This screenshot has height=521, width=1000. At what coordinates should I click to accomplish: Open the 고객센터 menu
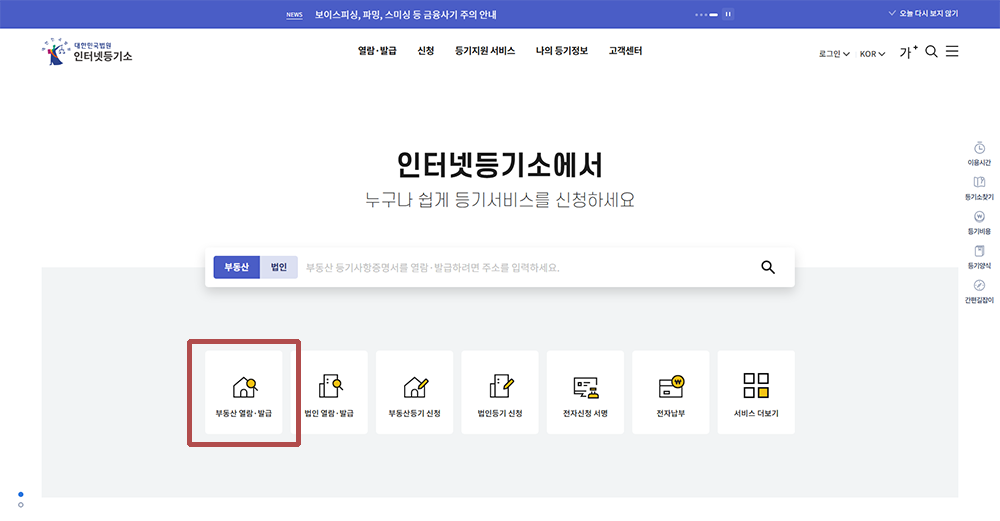(x=625, y=51)
